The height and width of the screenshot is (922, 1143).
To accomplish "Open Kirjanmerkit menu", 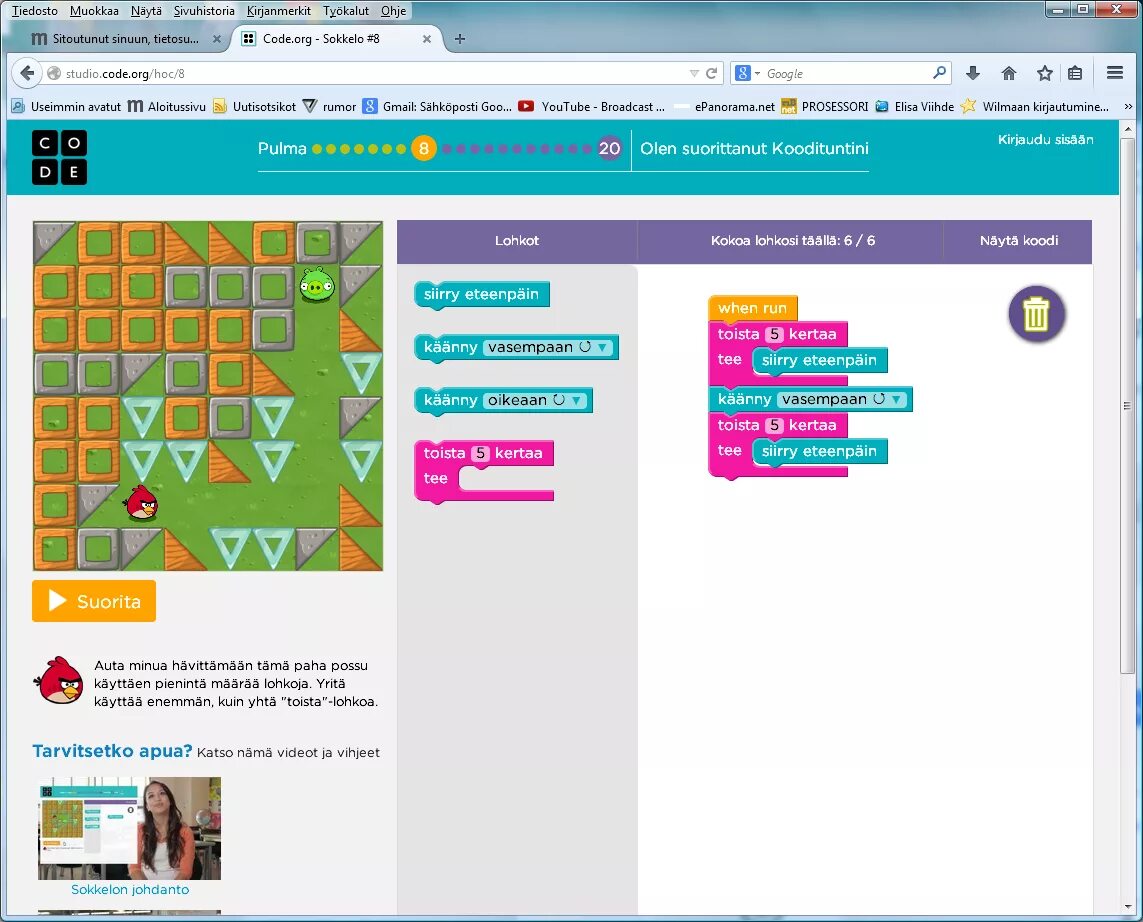I will point(278,11).
